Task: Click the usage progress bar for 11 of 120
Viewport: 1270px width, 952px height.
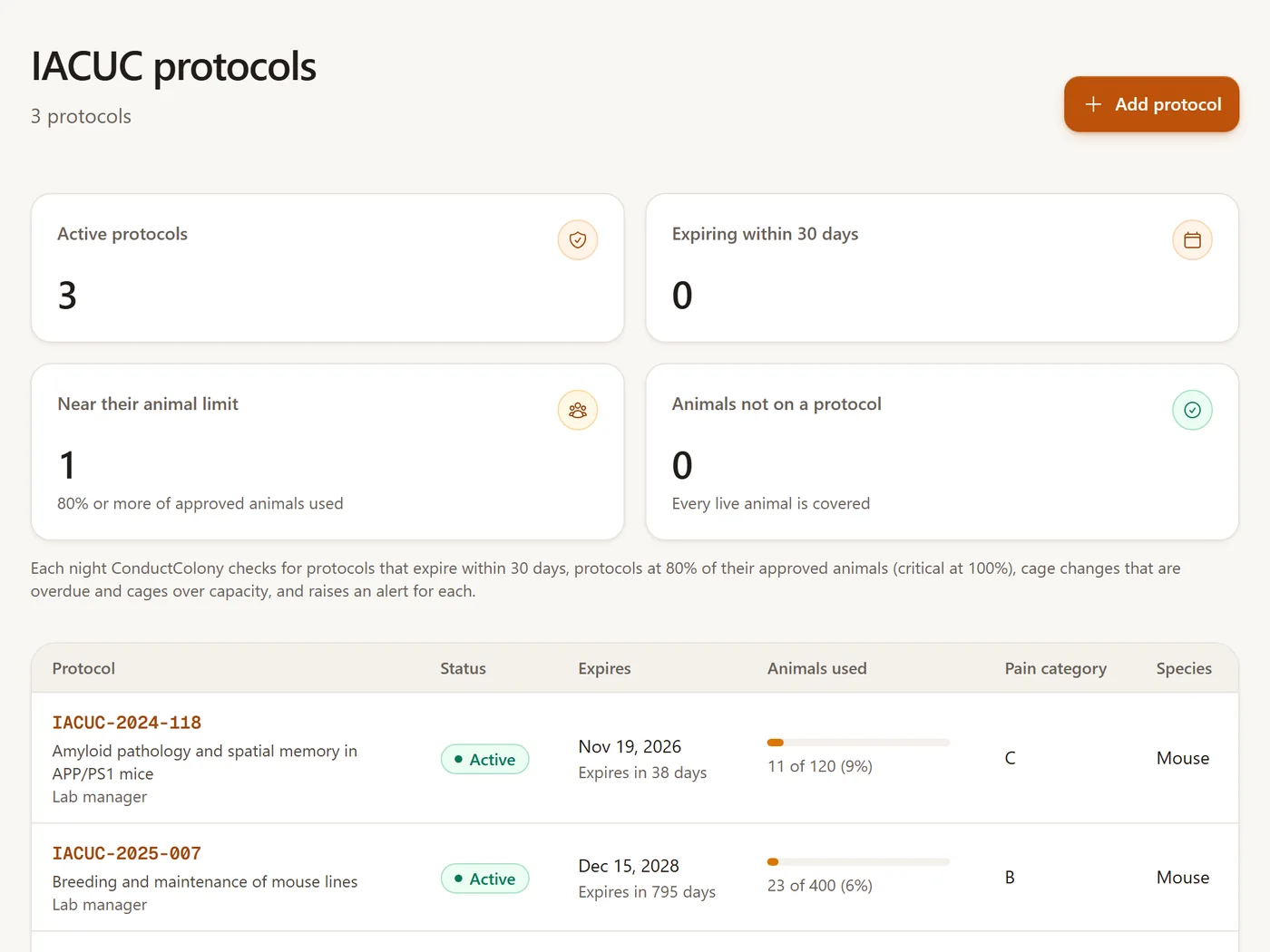Action: [x=858, y=743]
